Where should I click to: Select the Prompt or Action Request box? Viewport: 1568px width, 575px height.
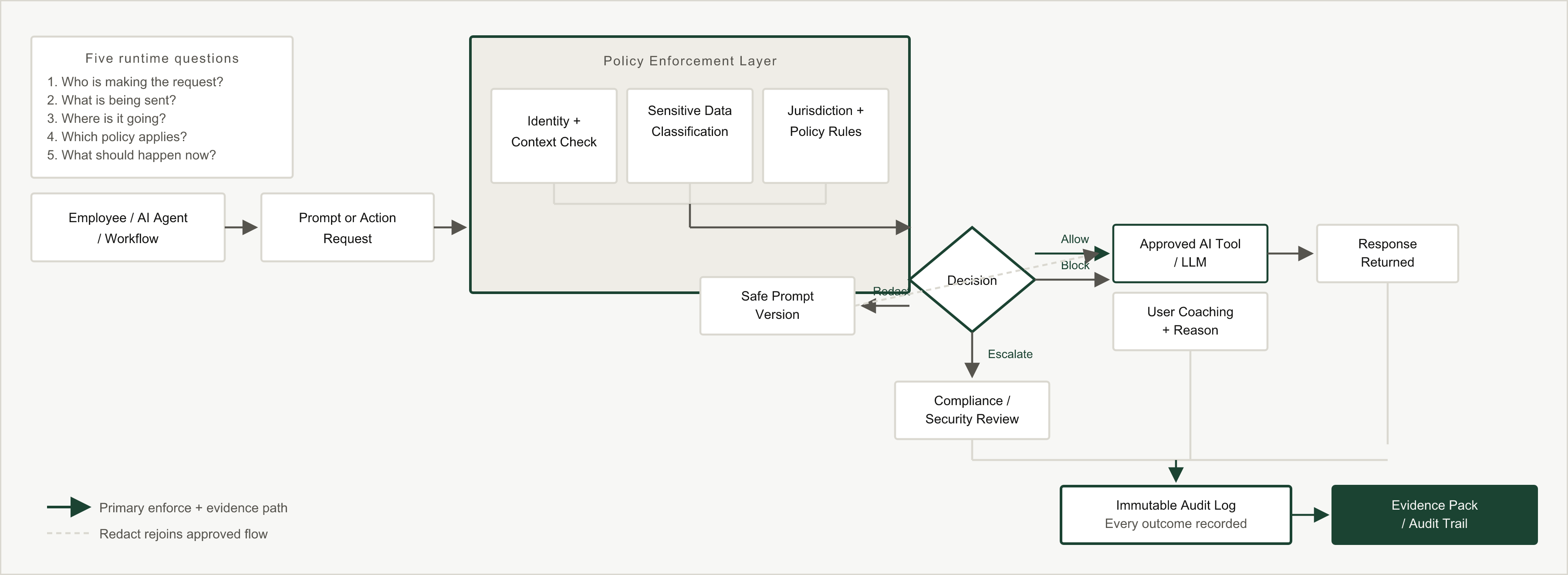pos(347,227)
